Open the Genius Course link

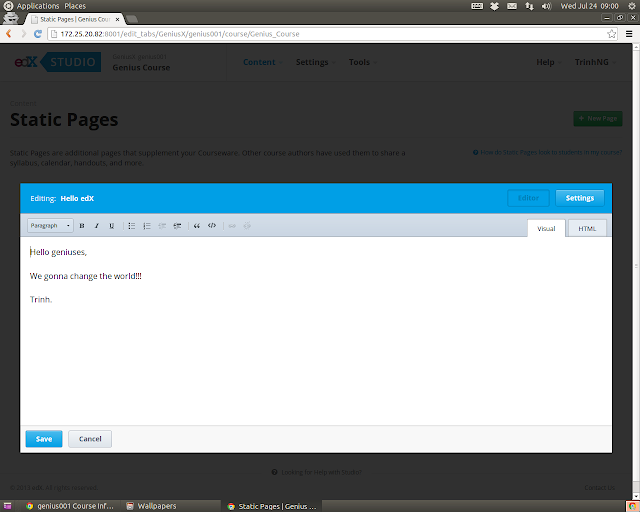point(141,68)
